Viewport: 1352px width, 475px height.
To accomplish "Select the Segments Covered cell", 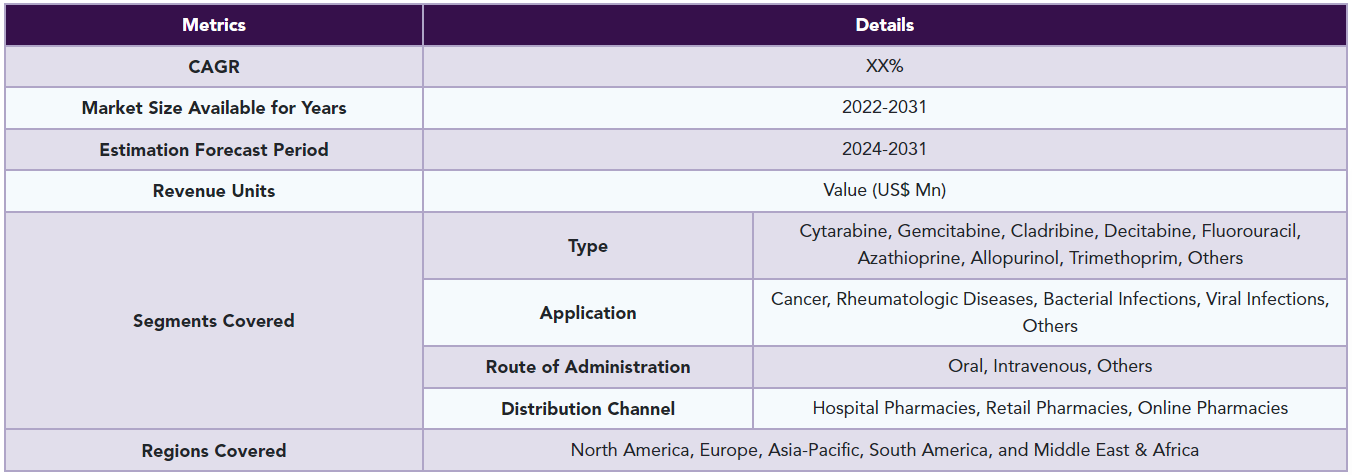I will (x=214, y=321).
